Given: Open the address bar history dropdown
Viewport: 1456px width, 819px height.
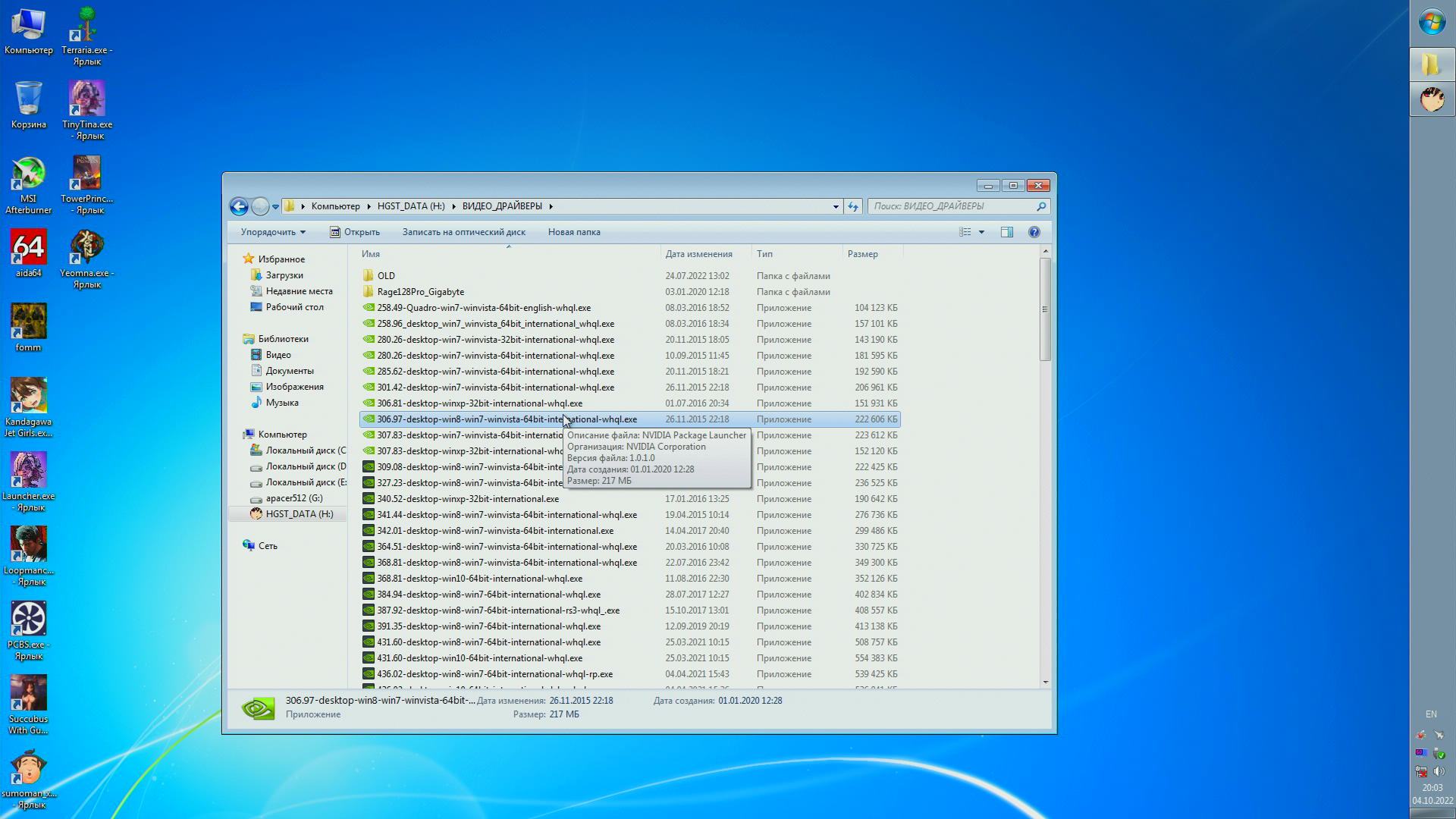Looking at the screenshot, I should [836, 206].
